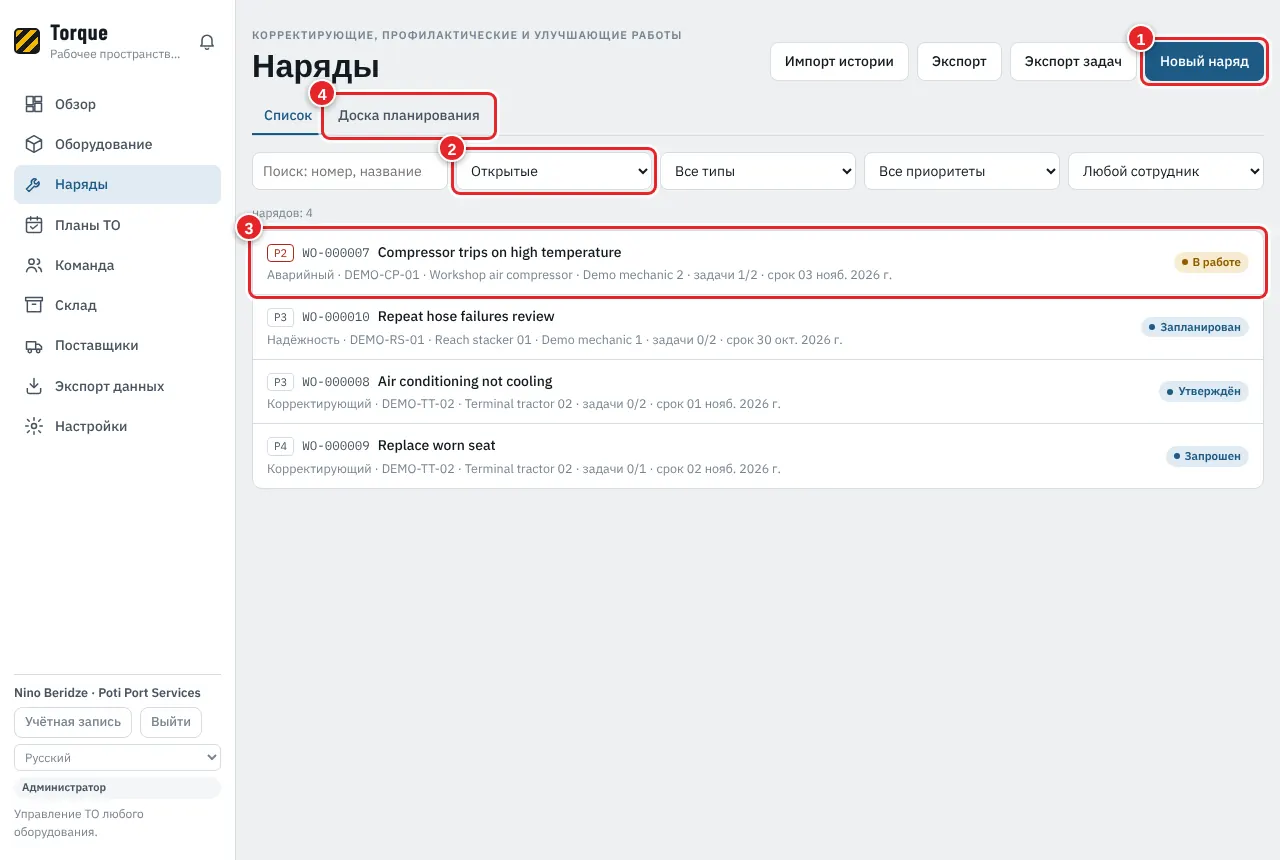Click the Экспорт задач button
Screen dimensions: 1280x860
pyautogui.click(x=1073, y=61)
